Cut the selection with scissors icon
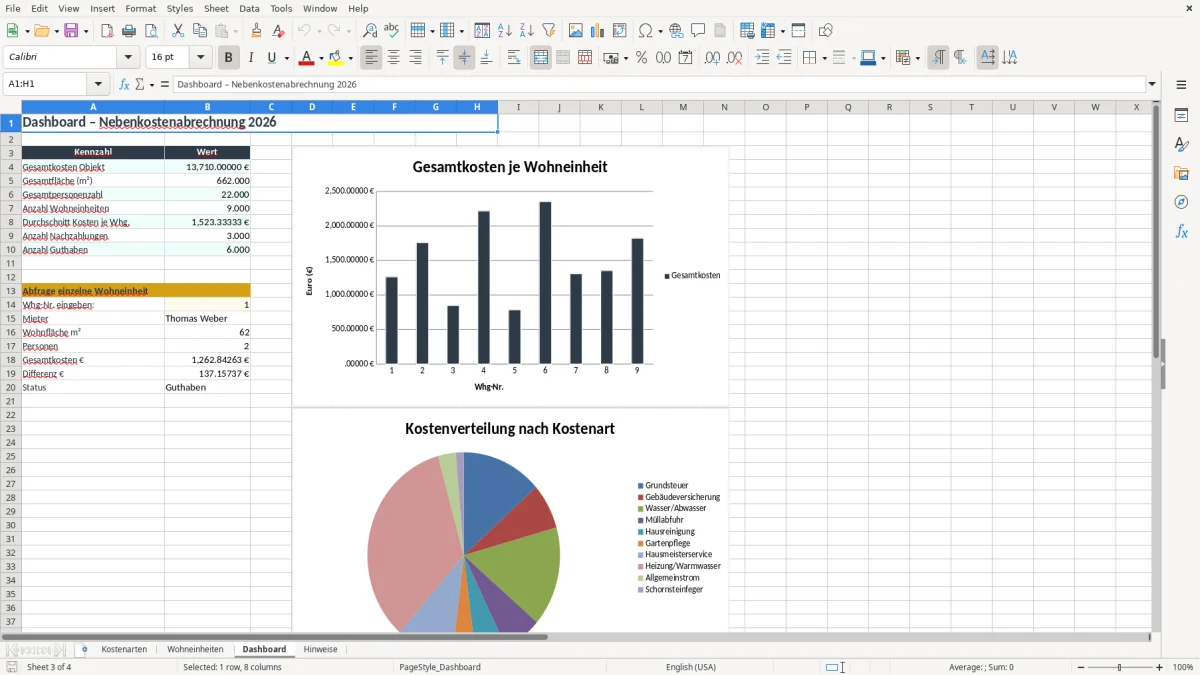The height and width of the screenshot is (675, 1200). click(178, 31)
